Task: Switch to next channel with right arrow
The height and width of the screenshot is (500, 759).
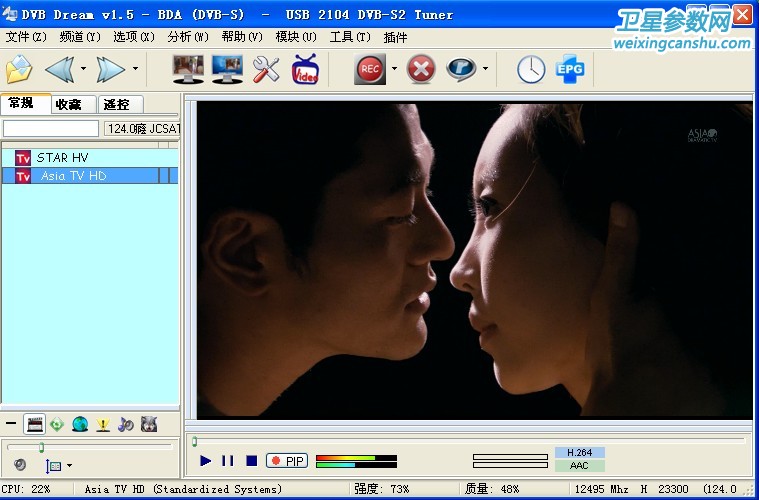Action: (110, 70)
